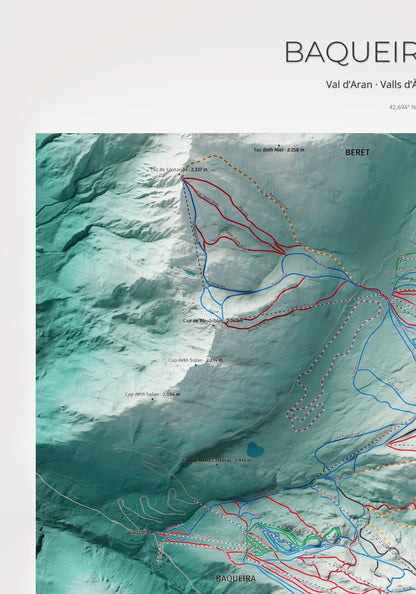Click the Vaqueira village label
416x594 pixels.
pyautogui.click(x=140, y=532)
